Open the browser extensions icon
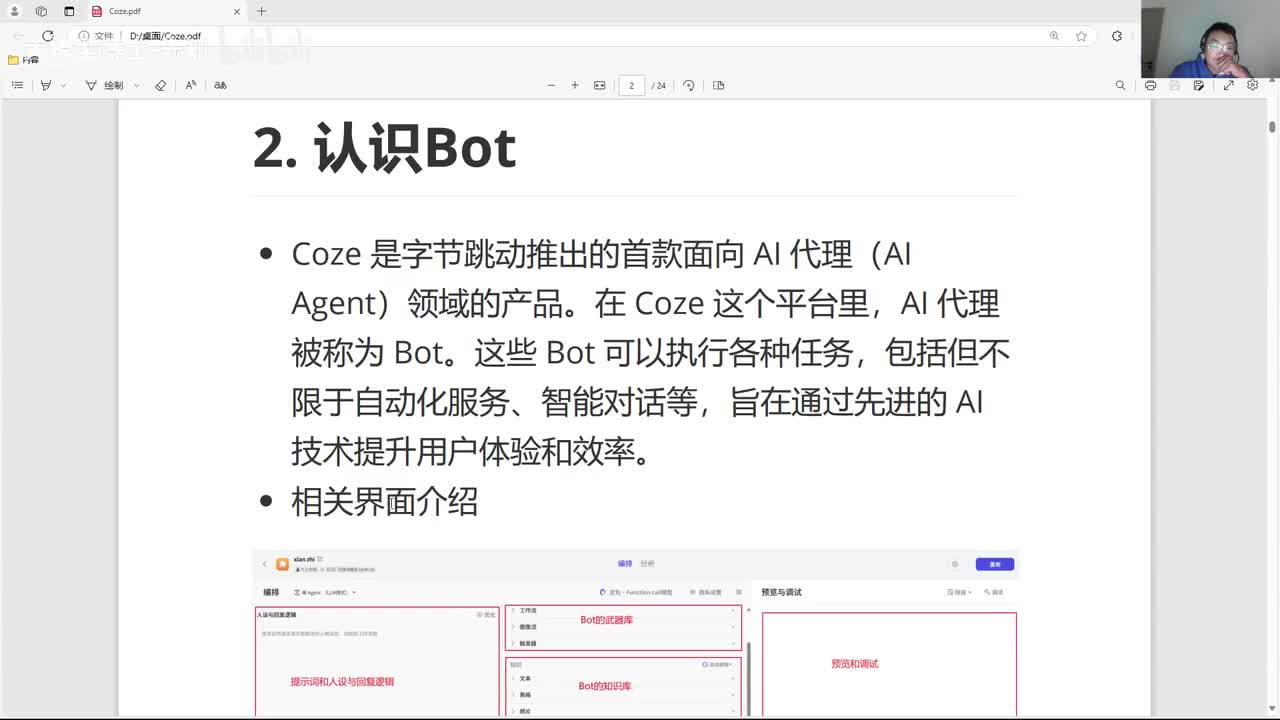The width and height of the screenshot is (1280, 720). coord(1117,36)
